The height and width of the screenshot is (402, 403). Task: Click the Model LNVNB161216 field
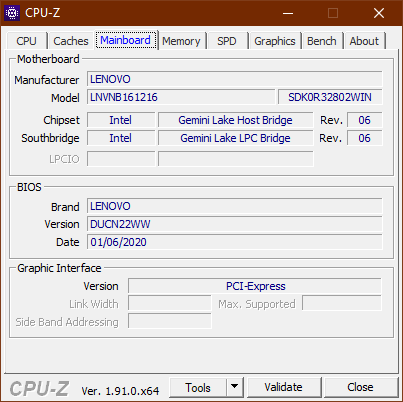(181, 97)
